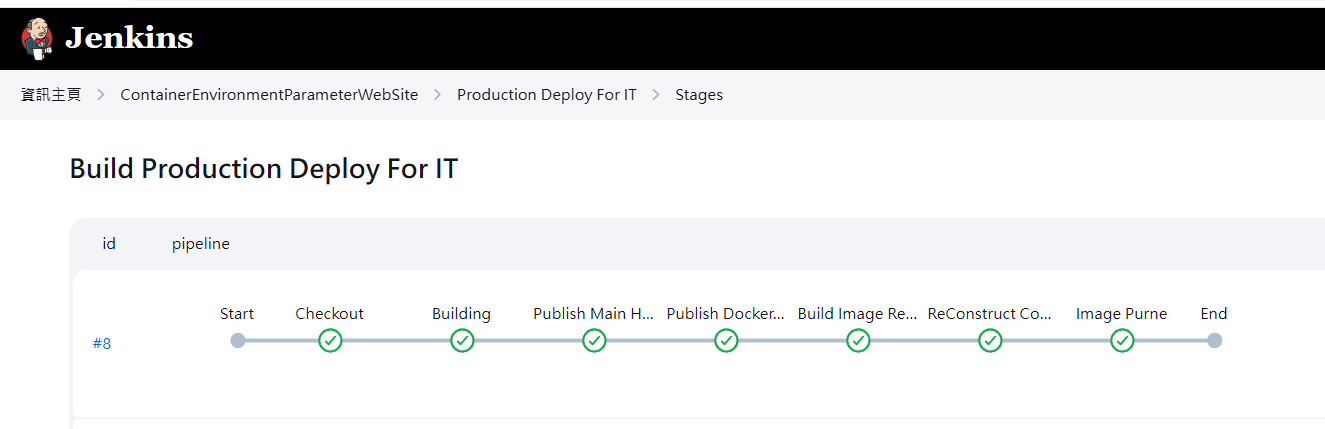1325x429 pixels.
Task: Expand chevron after 資訊主頁 breadcrumb
Action: tap(101, 95)
